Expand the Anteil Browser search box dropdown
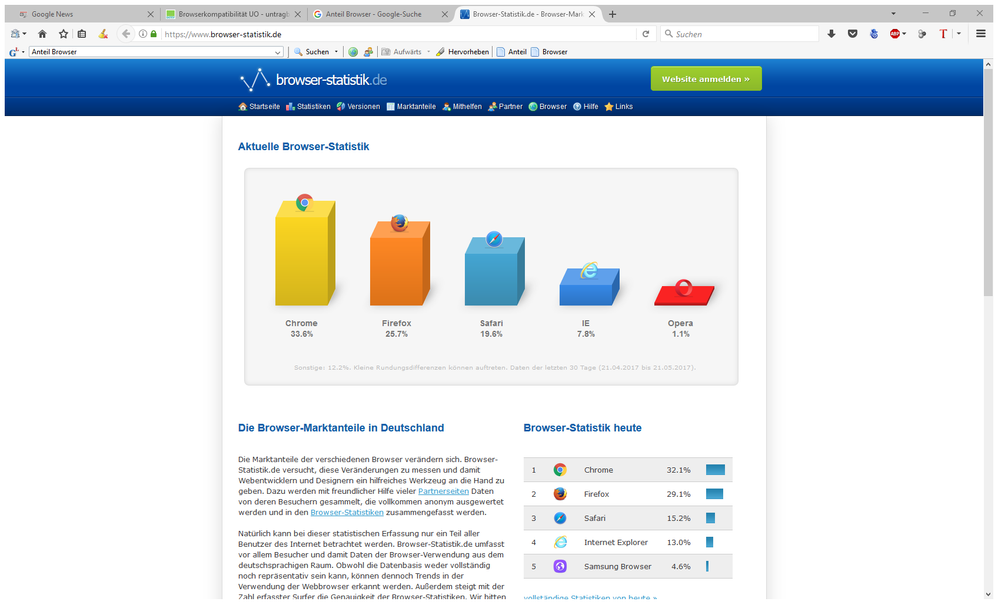 [278, 52]
